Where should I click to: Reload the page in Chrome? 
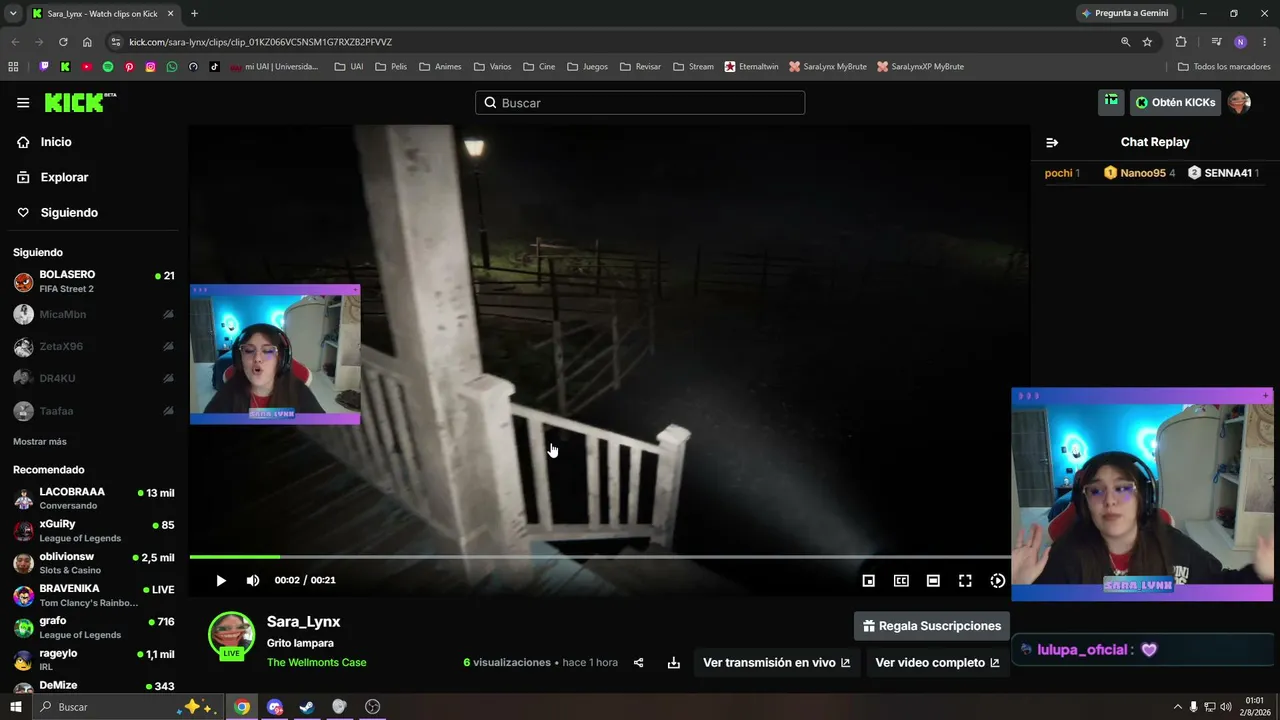pos(63,42)
